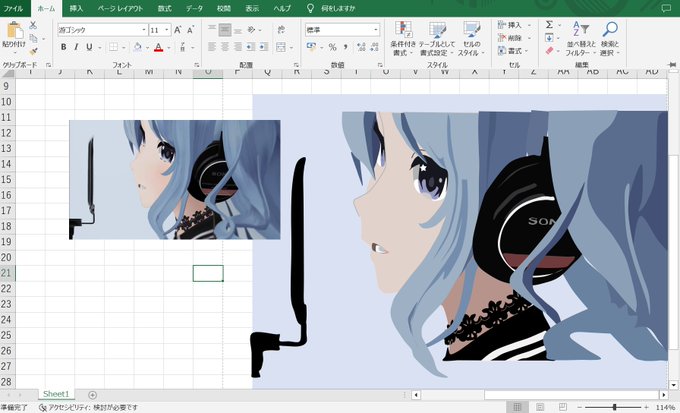Viewport: 680px width, 413px height.
Task: Click the red Font Color A
Action: tap(159, 47)
